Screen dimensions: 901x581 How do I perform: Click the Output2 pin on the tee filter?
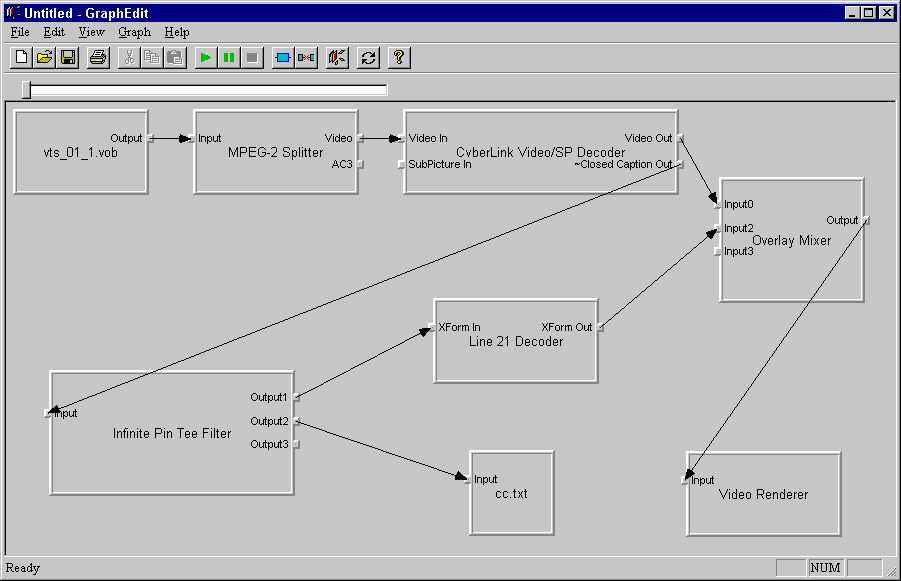pos(296,421)
